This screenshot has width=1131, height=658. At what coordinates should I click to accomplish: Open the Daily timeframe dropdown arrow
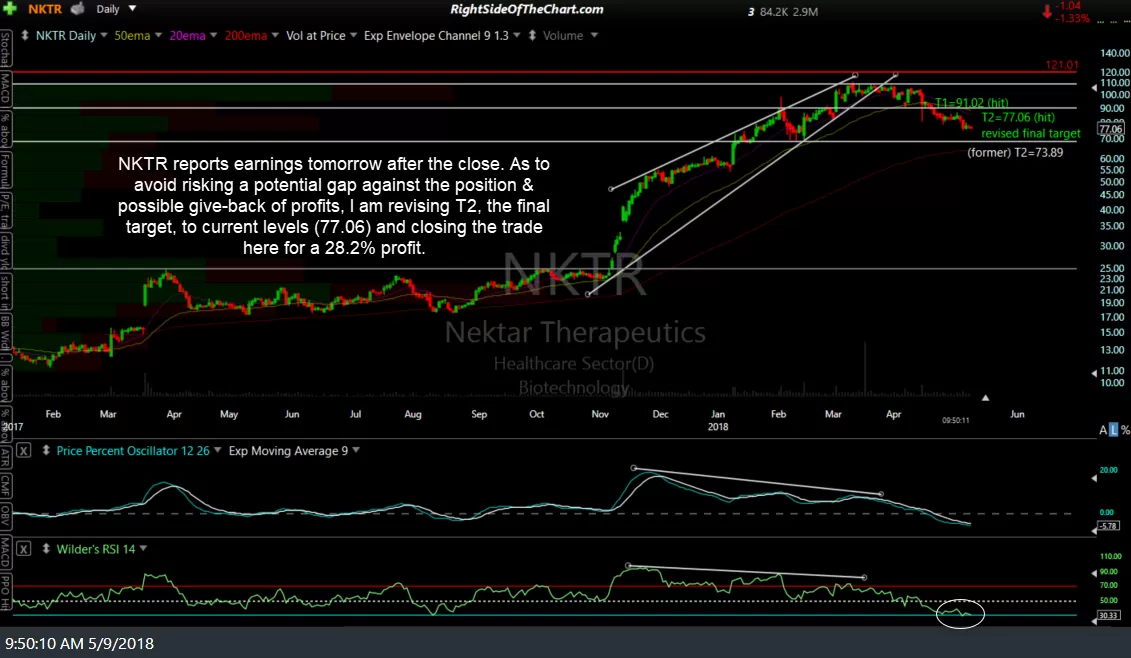[x=132, y=9]
